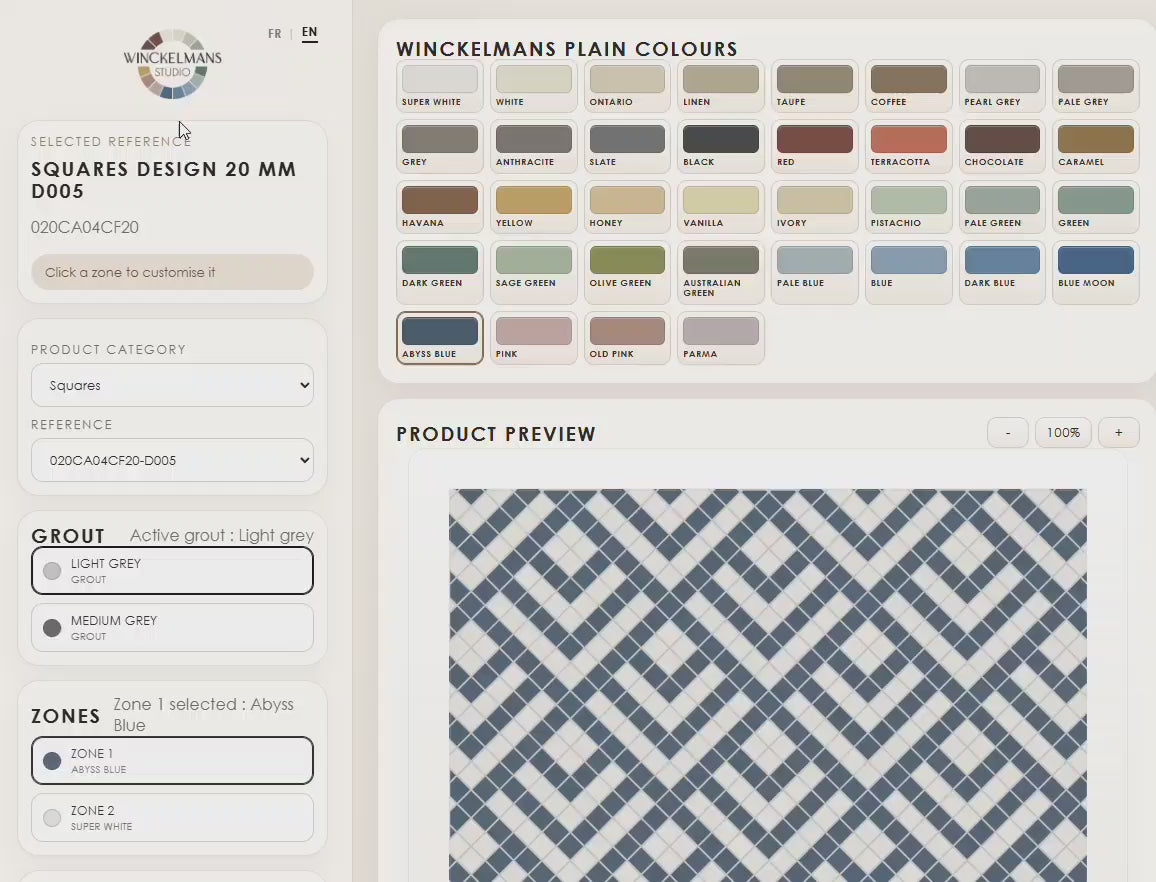This screenshot has width=1156, height=882.
Task: Pick the Sage Green colour swatch
Action: 534,272
